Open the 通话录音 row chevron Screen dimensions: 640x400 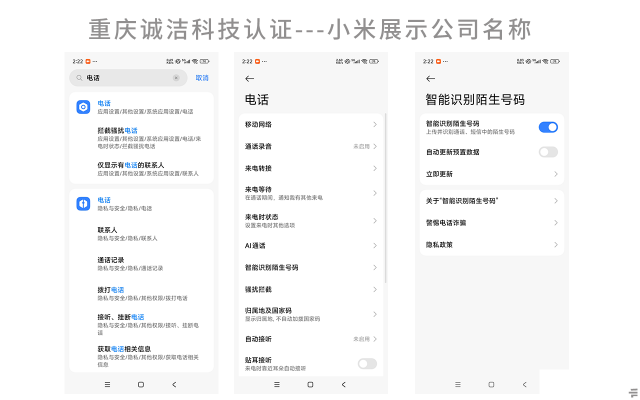(374, 146)
